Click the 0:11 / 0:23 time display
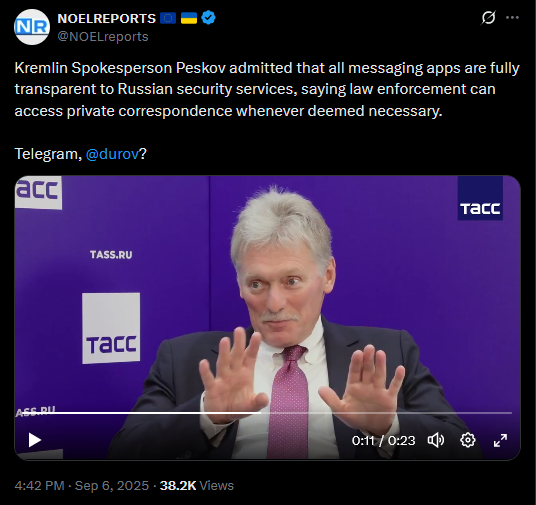Screen dimensions: 536x505 [x=383, y=440]
